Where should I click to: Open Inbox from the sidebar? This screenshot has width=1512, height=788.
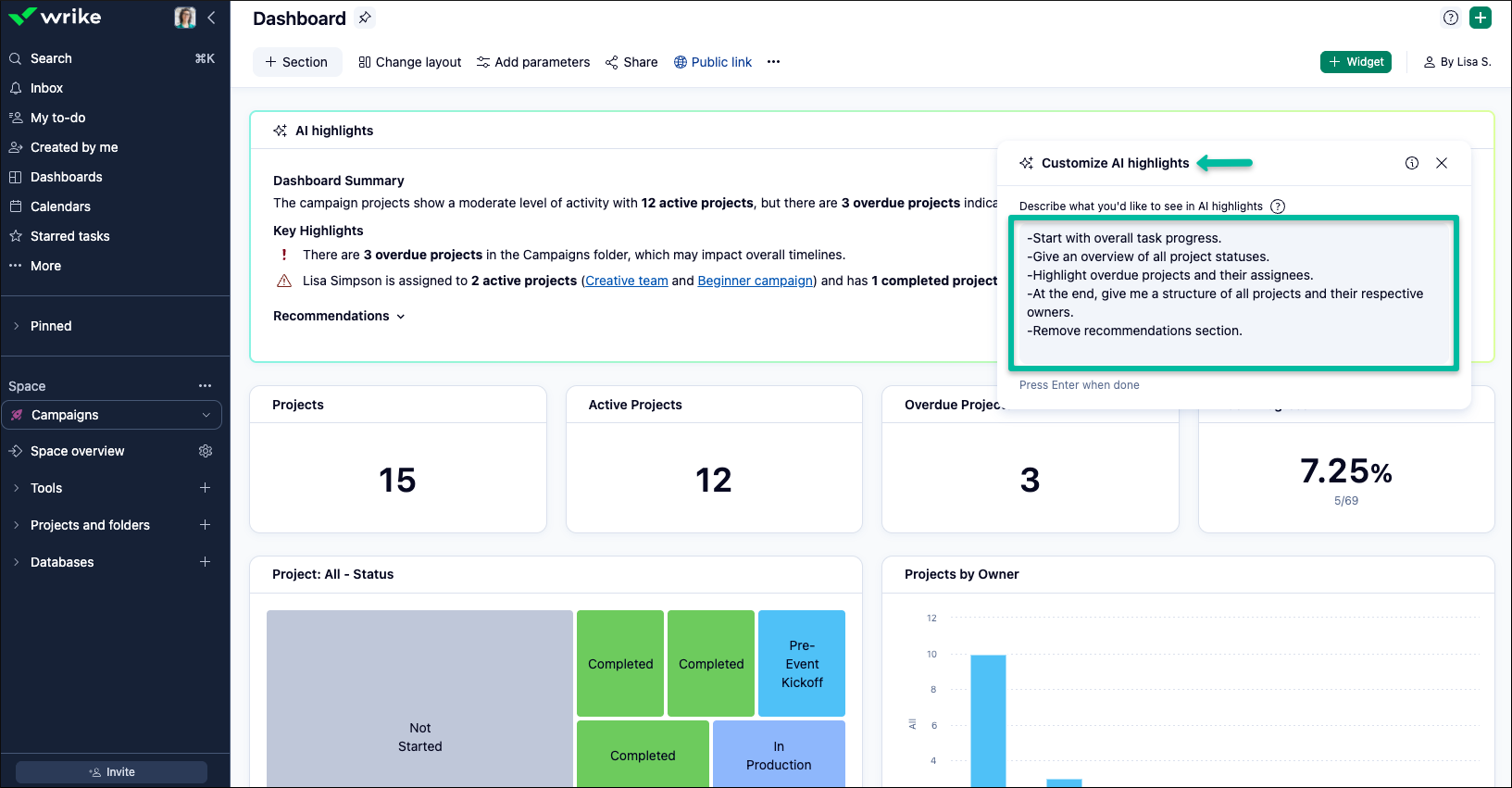pyautogui.click(x=46, y=88)
